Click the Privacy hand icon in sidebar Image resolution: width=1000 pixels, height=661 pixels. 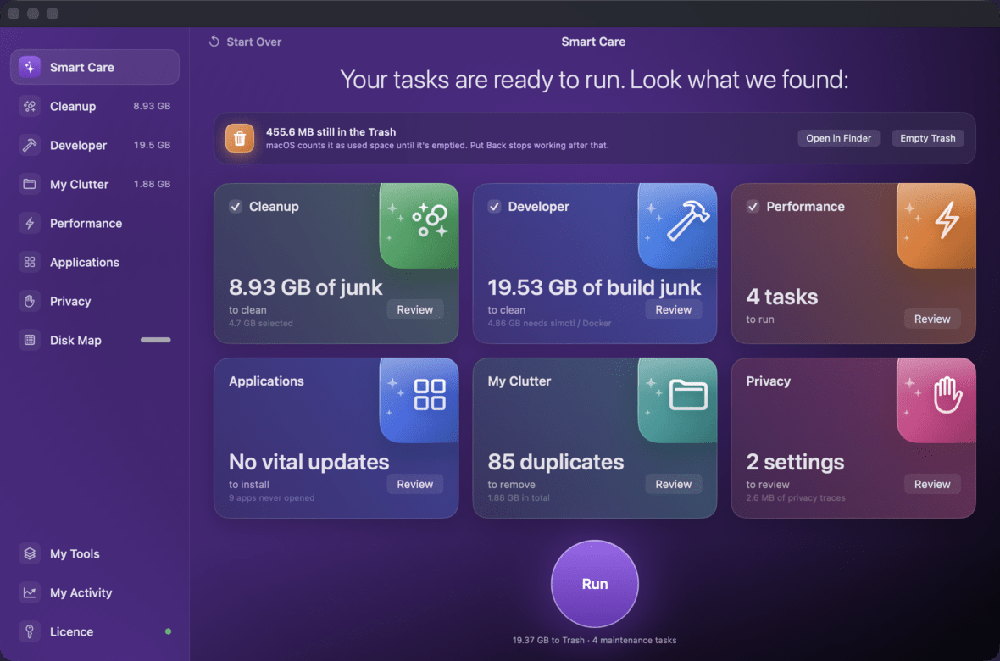pos(29,301)
